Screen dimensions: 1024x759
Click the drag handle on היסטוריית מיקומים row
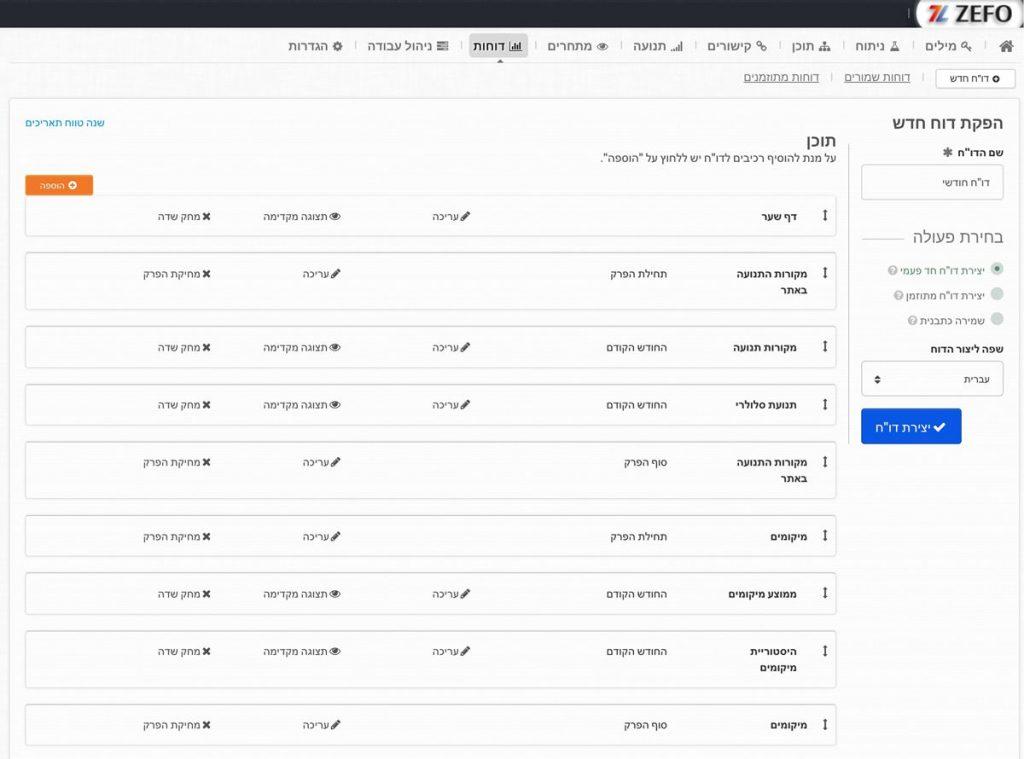click(825, 651)
